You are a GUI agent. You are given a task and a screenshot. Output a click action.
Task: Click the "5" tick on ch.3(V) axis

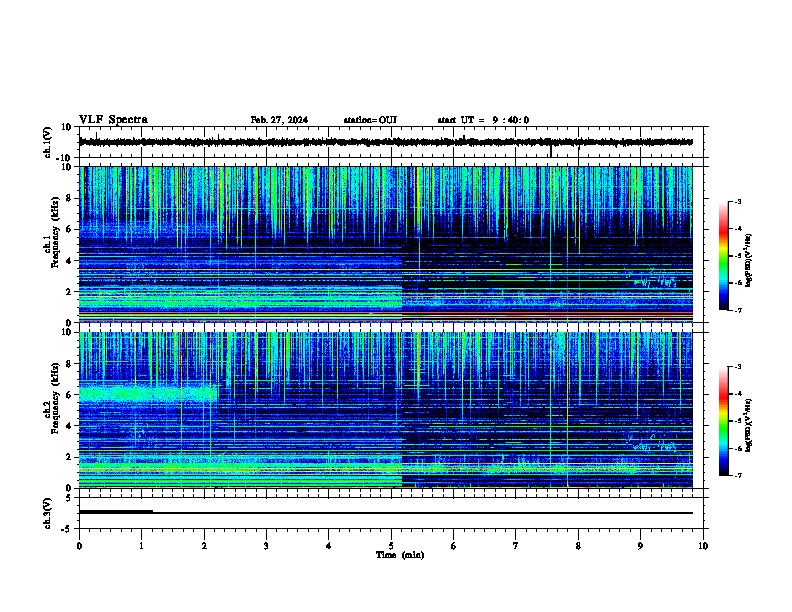coord(69,497)
